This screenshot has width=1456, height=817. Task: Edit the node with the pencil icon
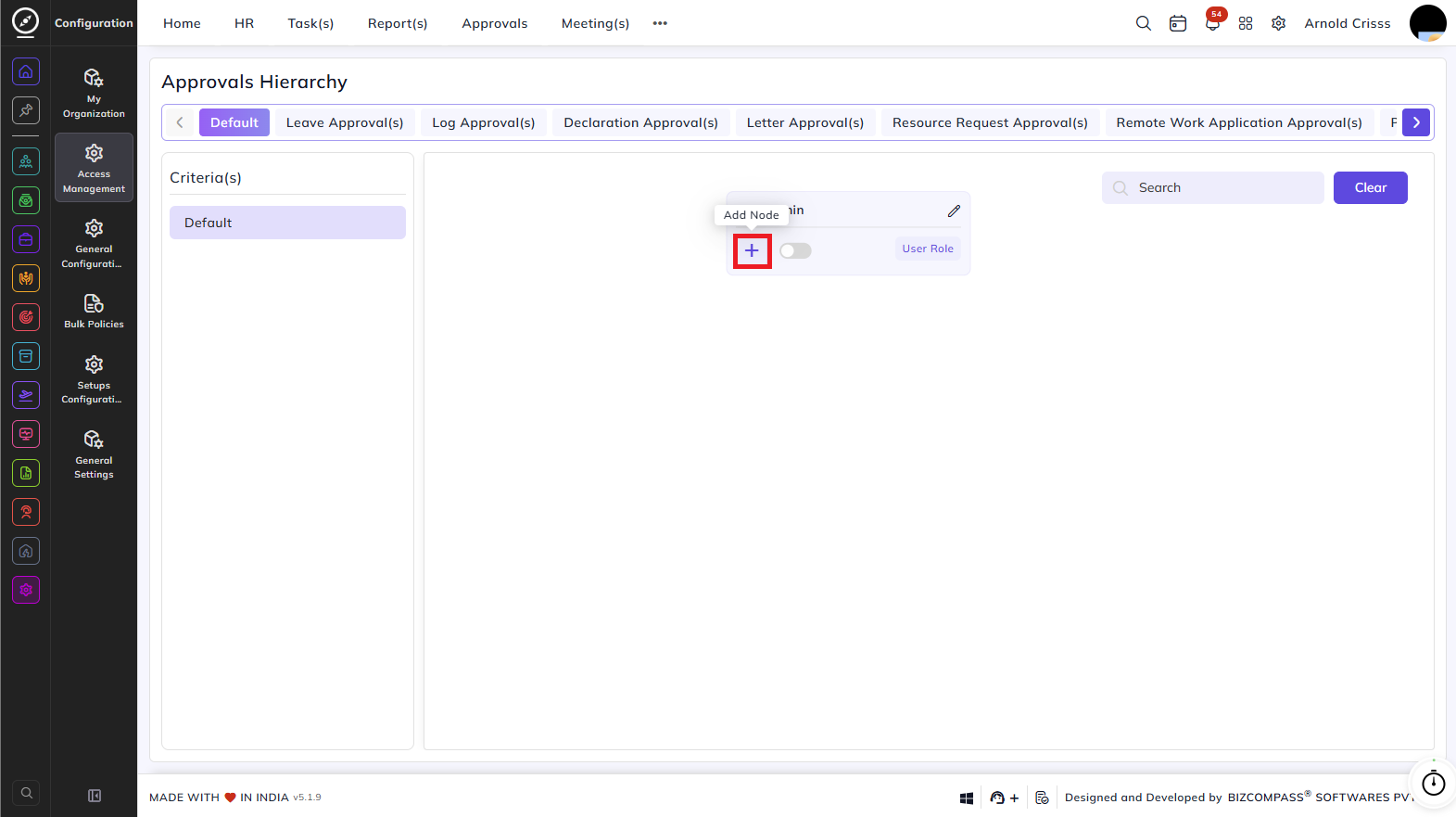[954, 211]
